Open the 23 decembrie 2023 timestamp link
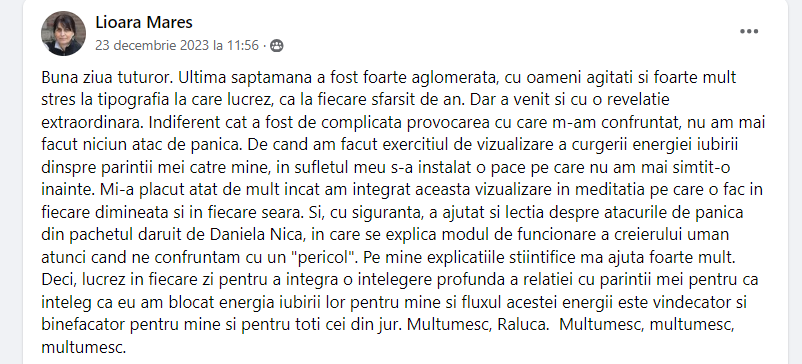802x364 pixels. (177, 46)
